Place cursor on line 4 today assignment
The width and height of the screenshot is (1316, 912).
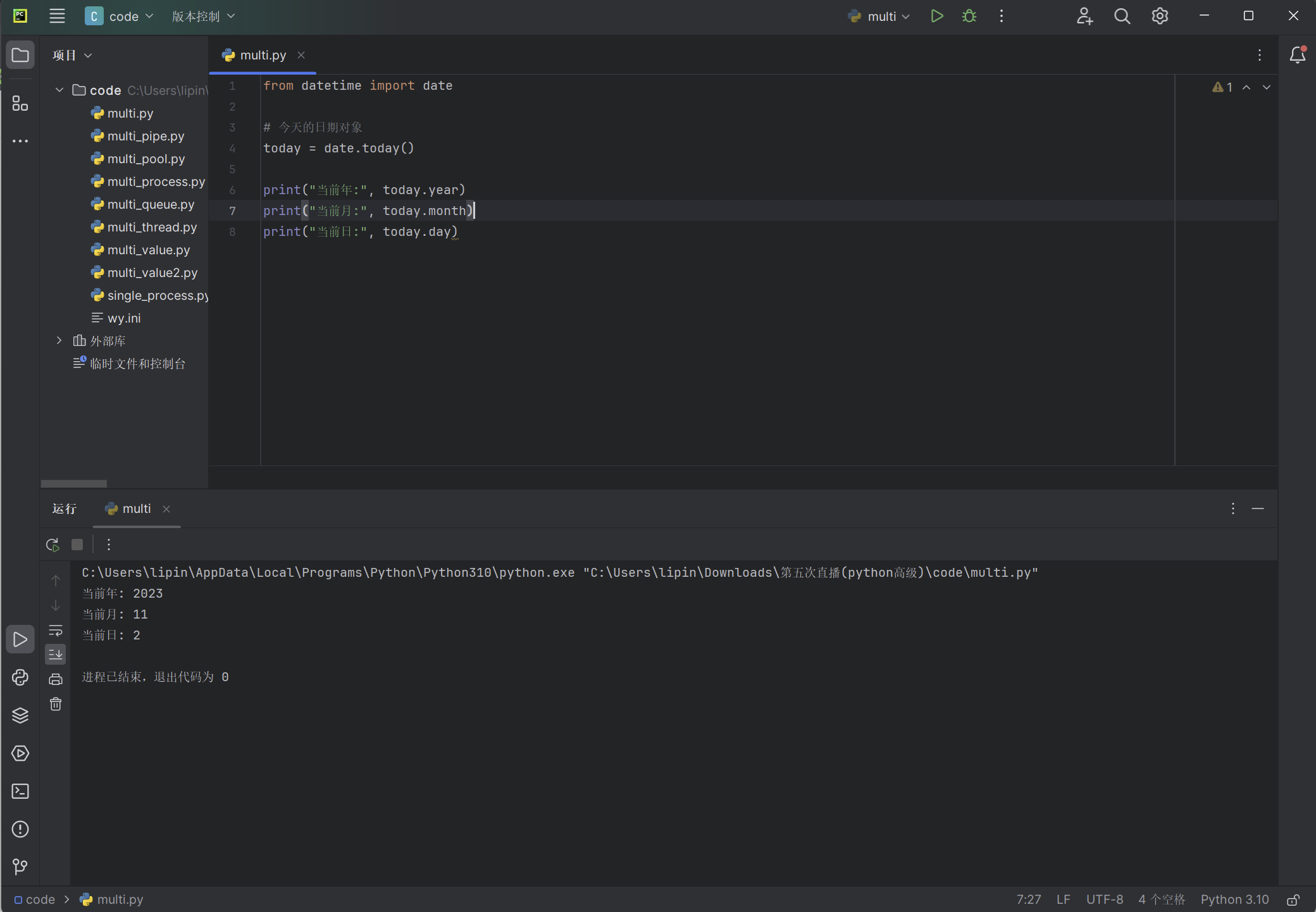(x=338, y=148)
